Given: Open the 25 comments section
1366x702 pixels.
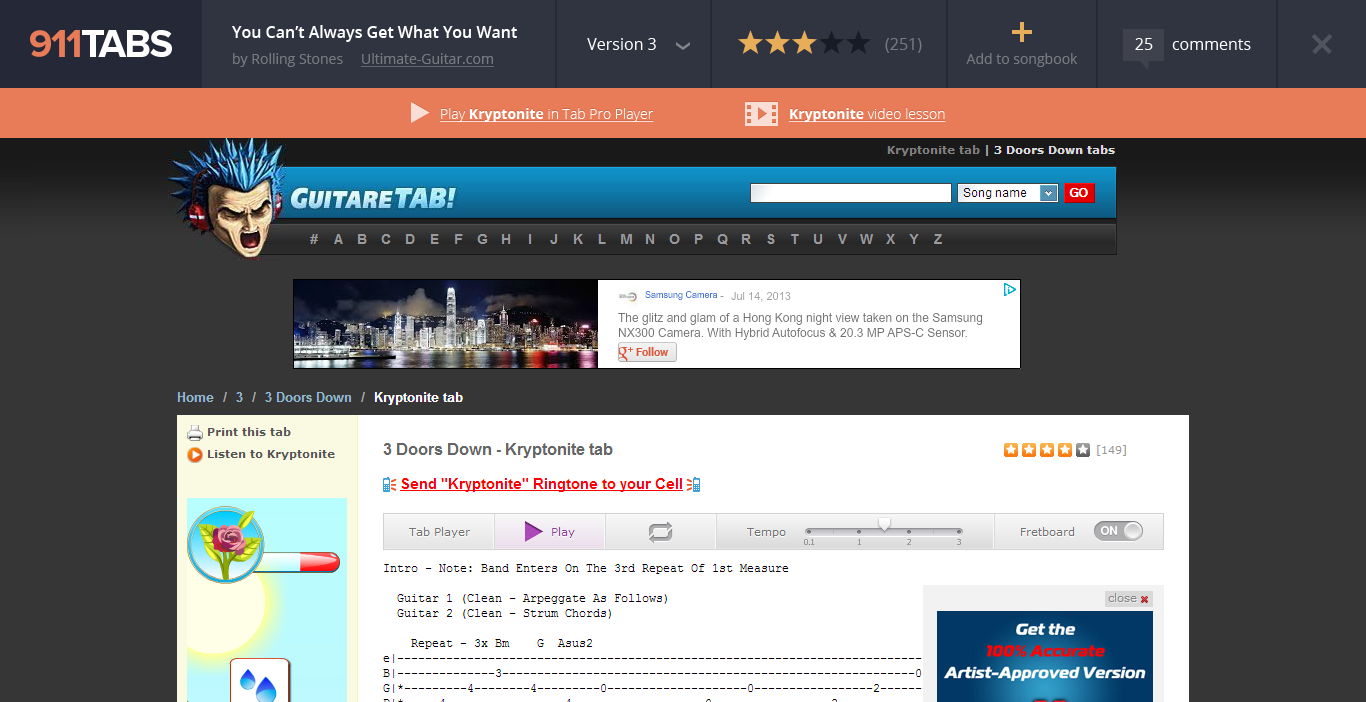Looking at the screenshot, I should click(x=1187, y=44).
